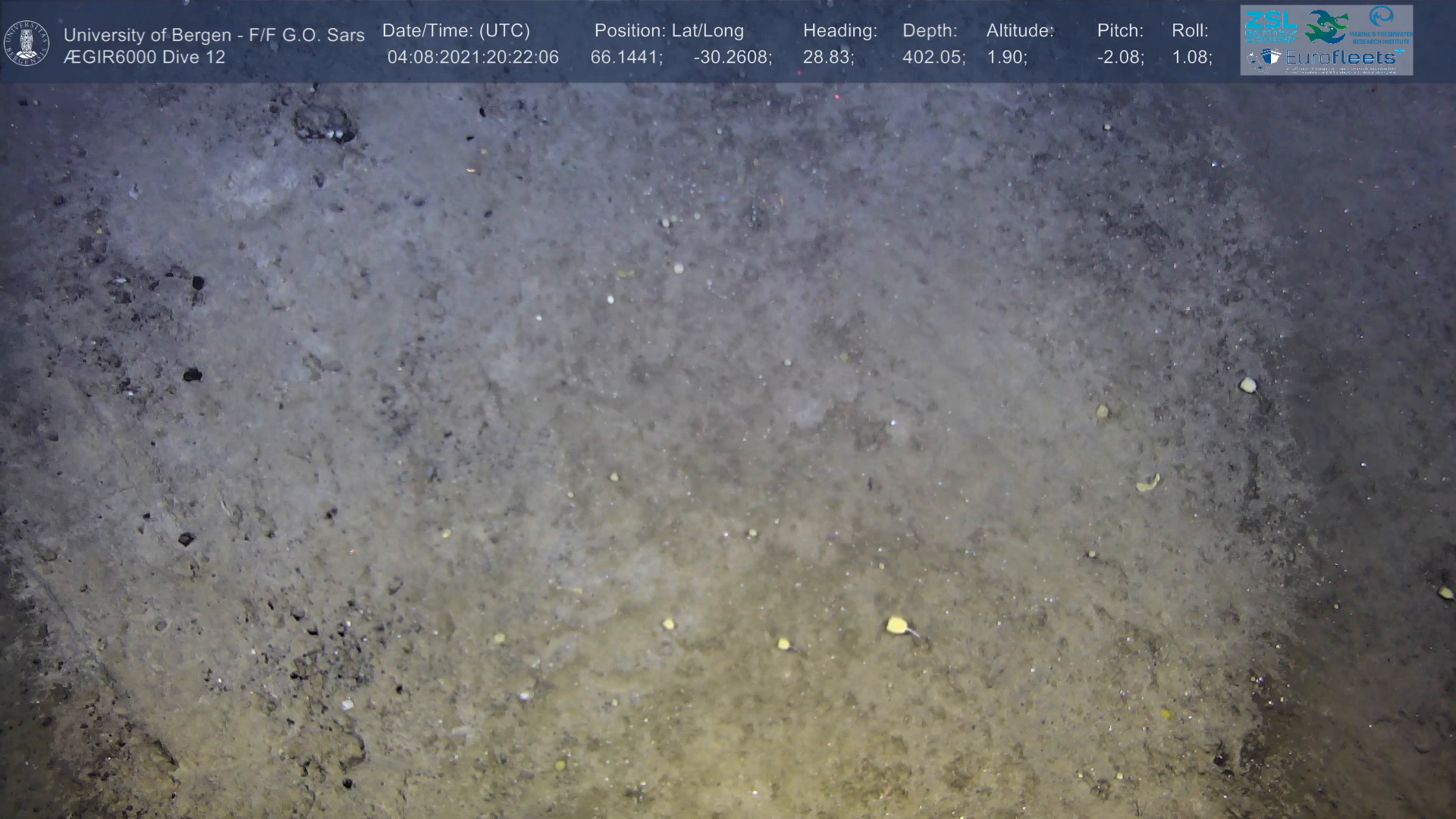Click the ZSL Institute of Zoology logo
This screenshot has height=819, width=1456.
pyautogui.click(x=1270, y=27)
